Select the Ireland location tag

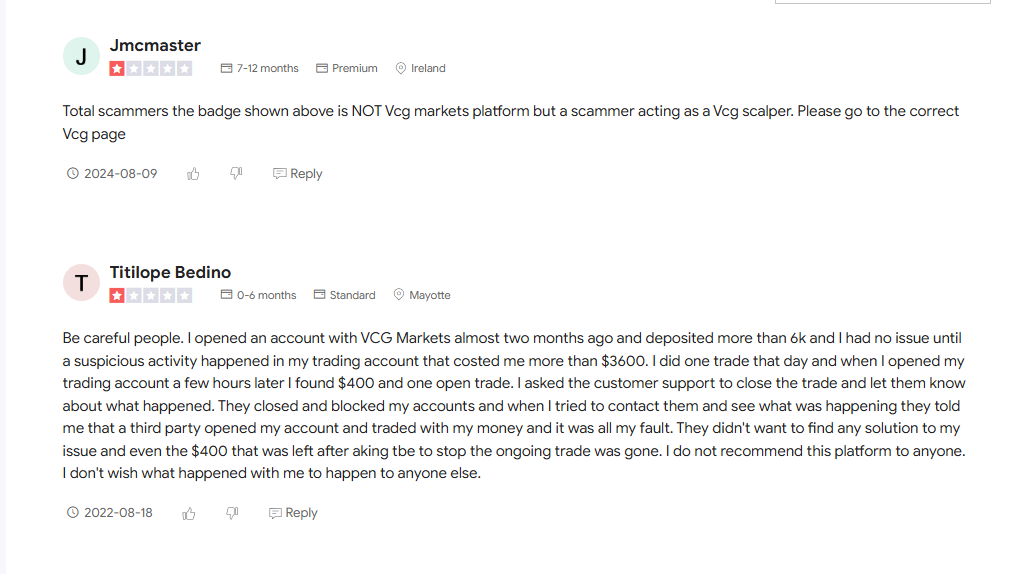point(420,68)
